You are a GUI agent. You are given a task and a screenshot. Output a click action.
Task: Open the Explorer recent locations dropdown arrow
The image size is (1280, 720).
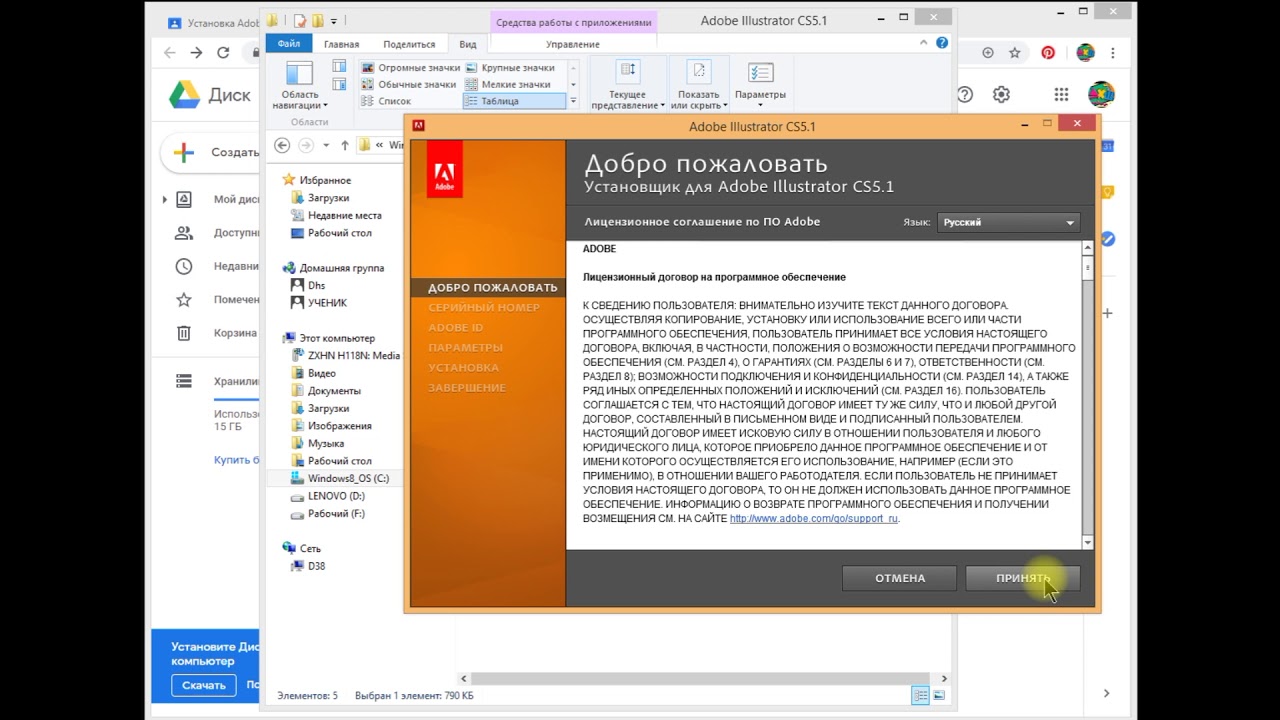pos(327,146)
